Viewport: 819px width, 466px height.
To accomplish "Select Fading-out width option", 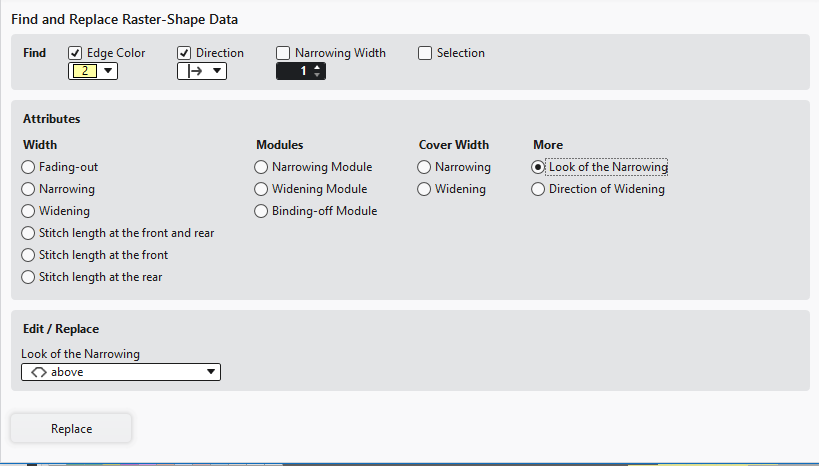I will 29,167.
